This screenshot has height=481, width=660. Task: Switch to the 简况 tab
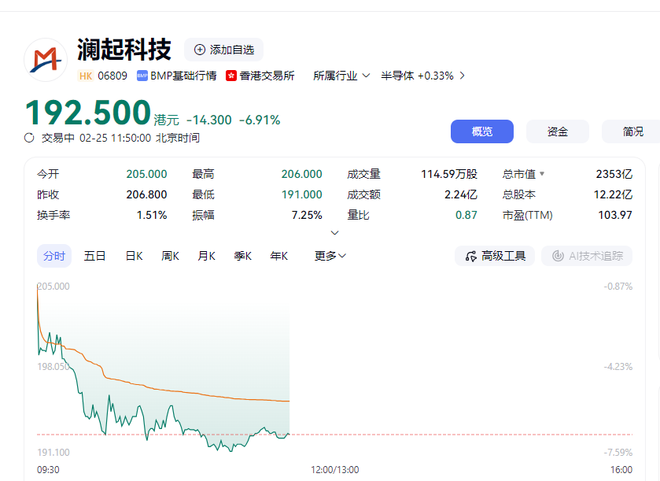[631, 132]
